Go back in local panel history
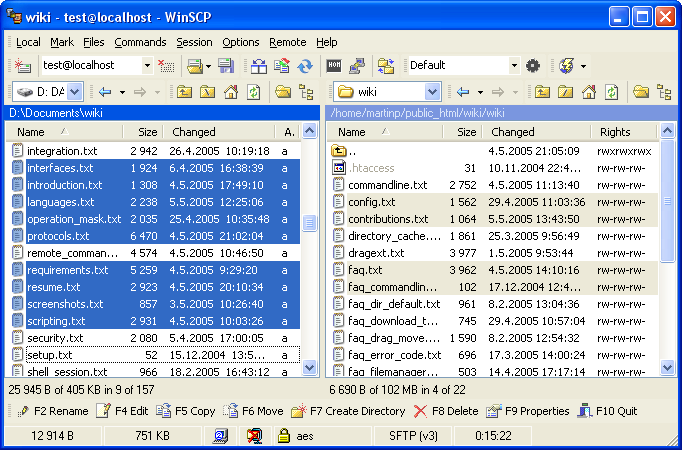This screenshot has height=450, width=682. pyautogui.click(x=105, y=92)
